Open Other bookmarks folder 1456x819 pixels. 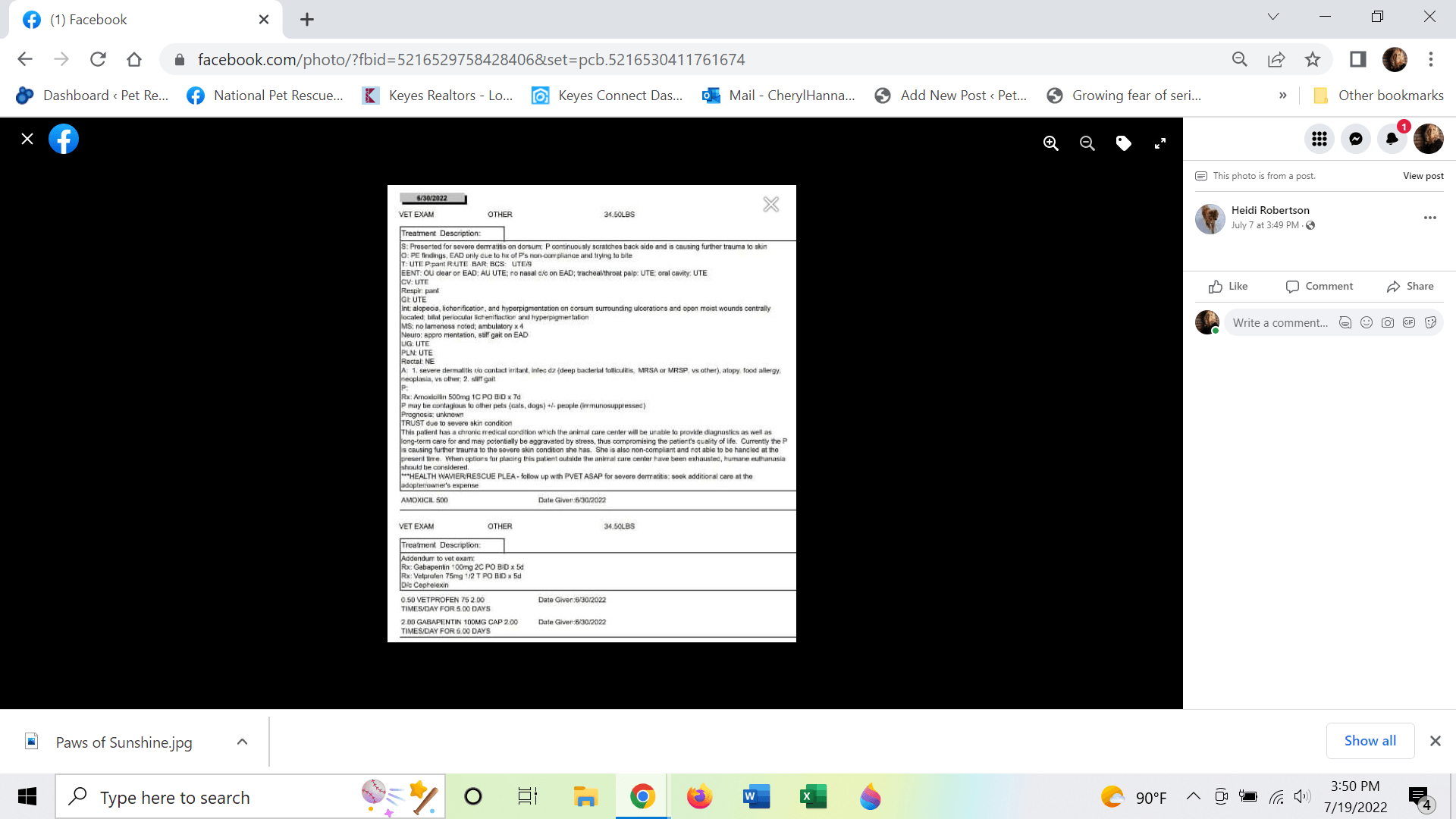tap(1378, 96)
